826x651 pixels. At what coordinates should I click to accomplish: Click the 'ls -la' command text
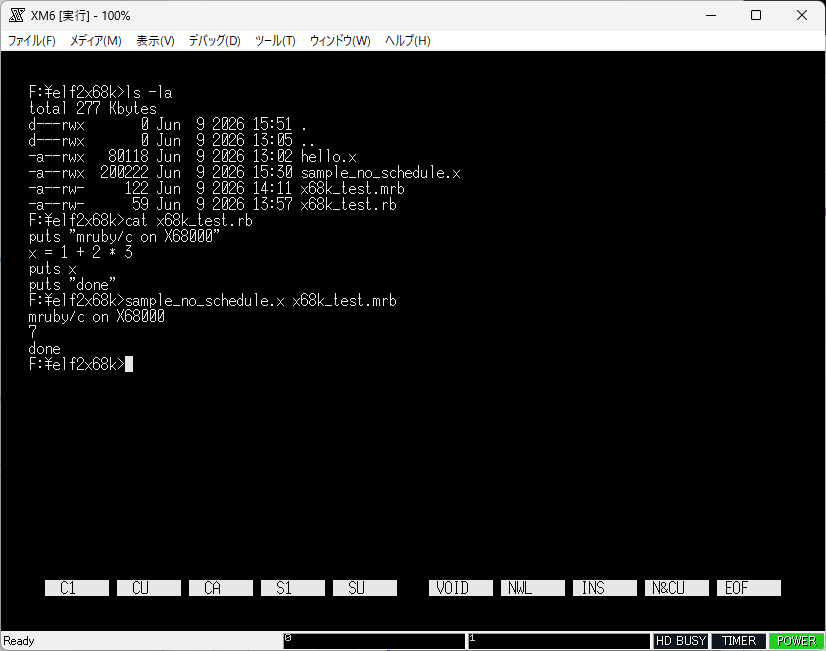point(149,93)
